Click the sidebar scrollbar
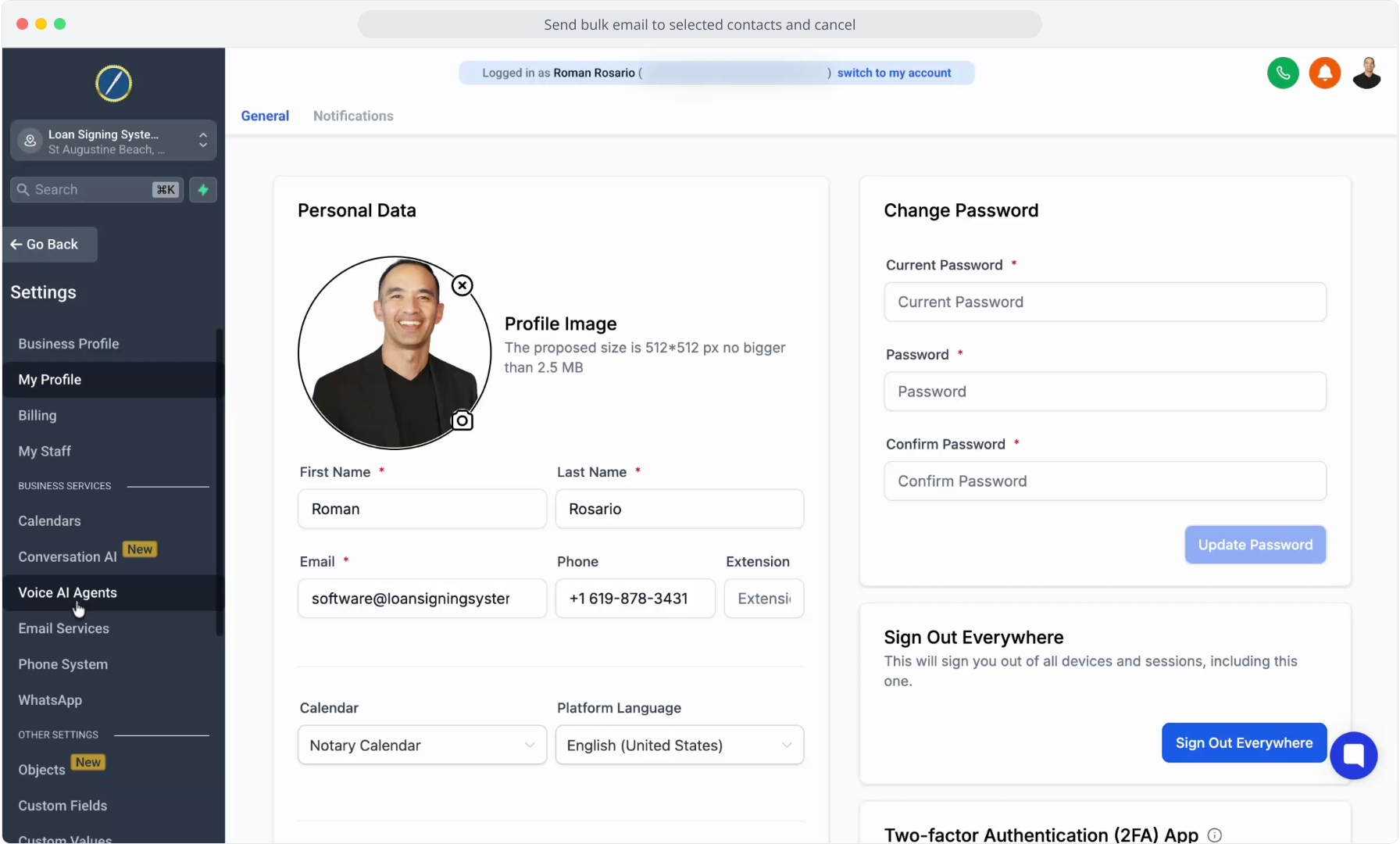 (x=220, y=482)
